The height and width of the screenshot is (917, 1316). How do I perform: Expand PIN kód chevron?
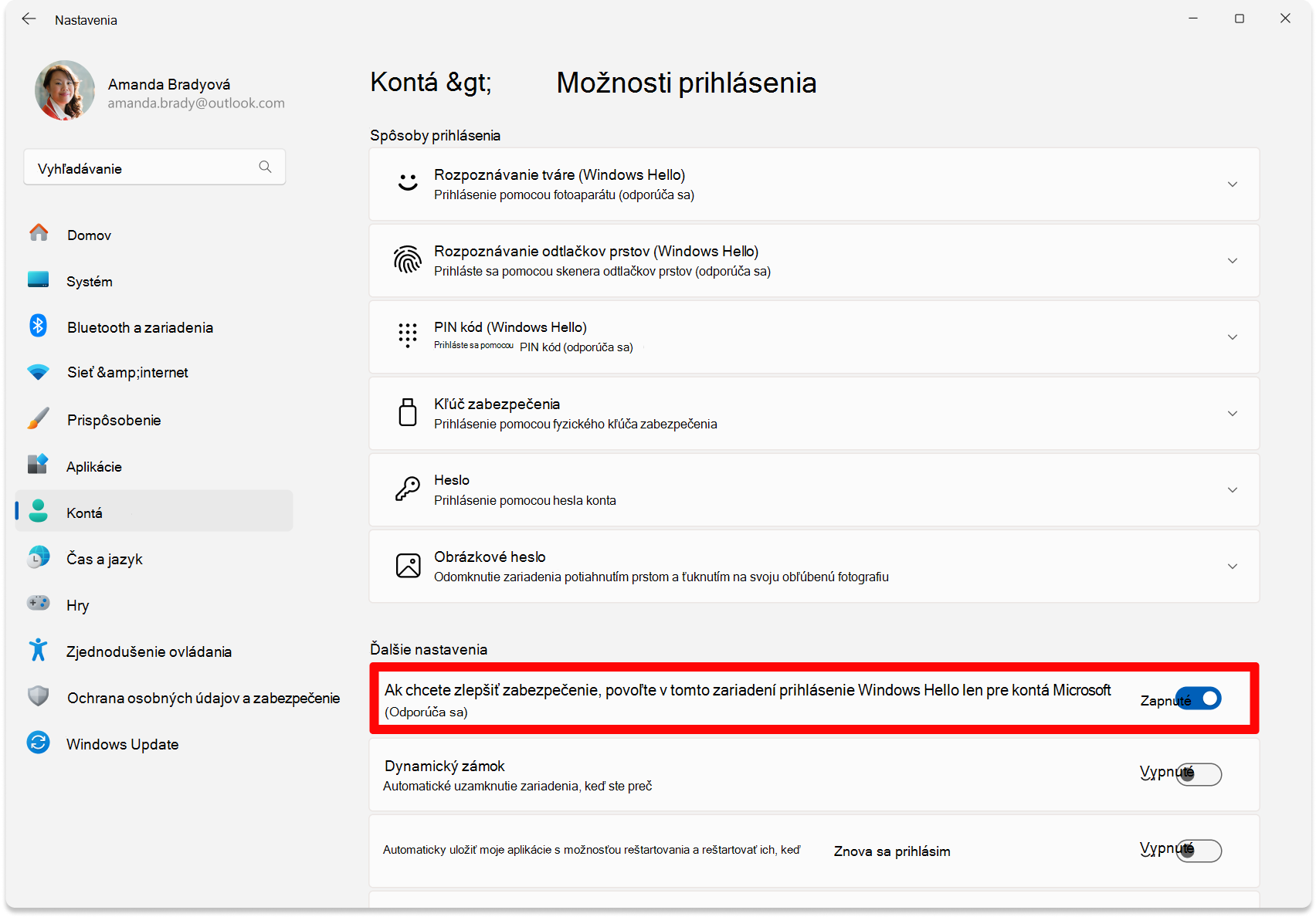(x=1233, y=337)
